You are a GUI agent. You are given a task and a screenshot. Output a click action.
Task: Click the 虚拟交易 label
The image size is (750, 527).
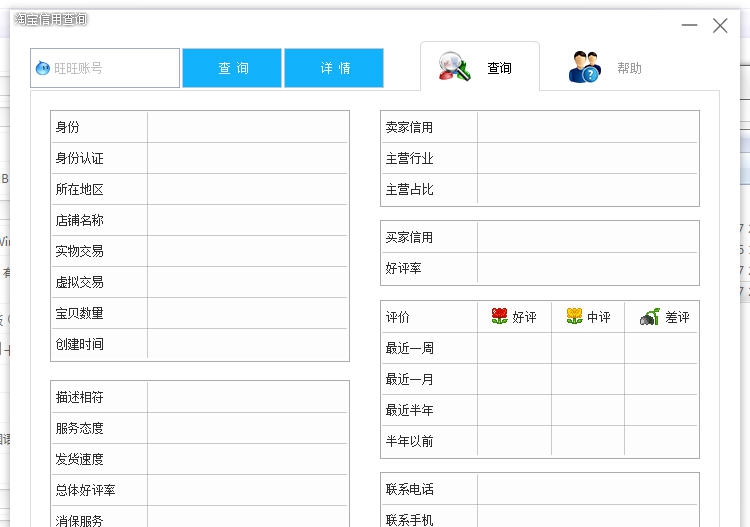(79, 282)
